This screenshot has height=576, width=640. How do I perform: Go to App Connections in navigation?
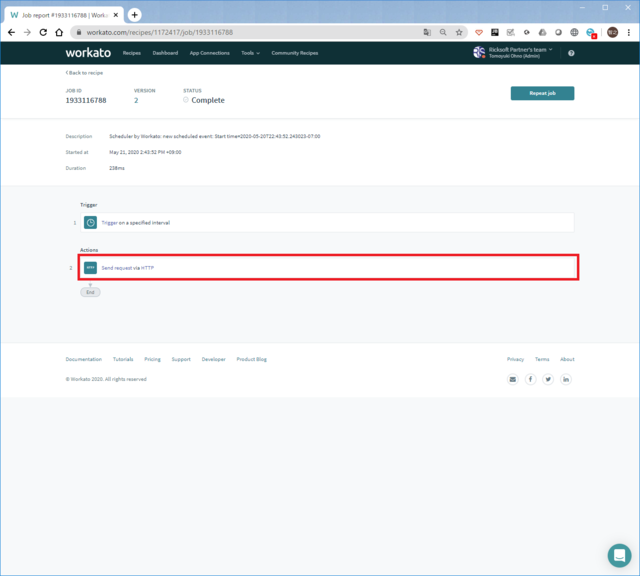point(209,53)
